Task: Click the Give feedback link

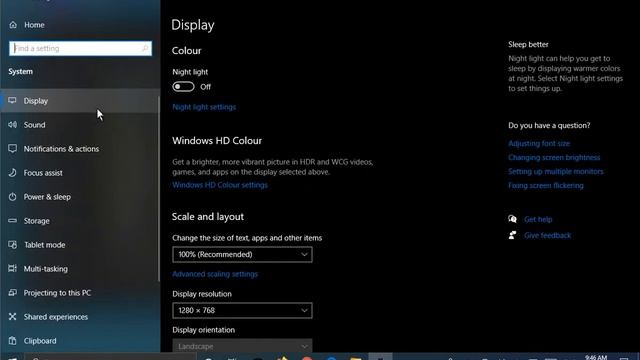Action: (547, 235)
